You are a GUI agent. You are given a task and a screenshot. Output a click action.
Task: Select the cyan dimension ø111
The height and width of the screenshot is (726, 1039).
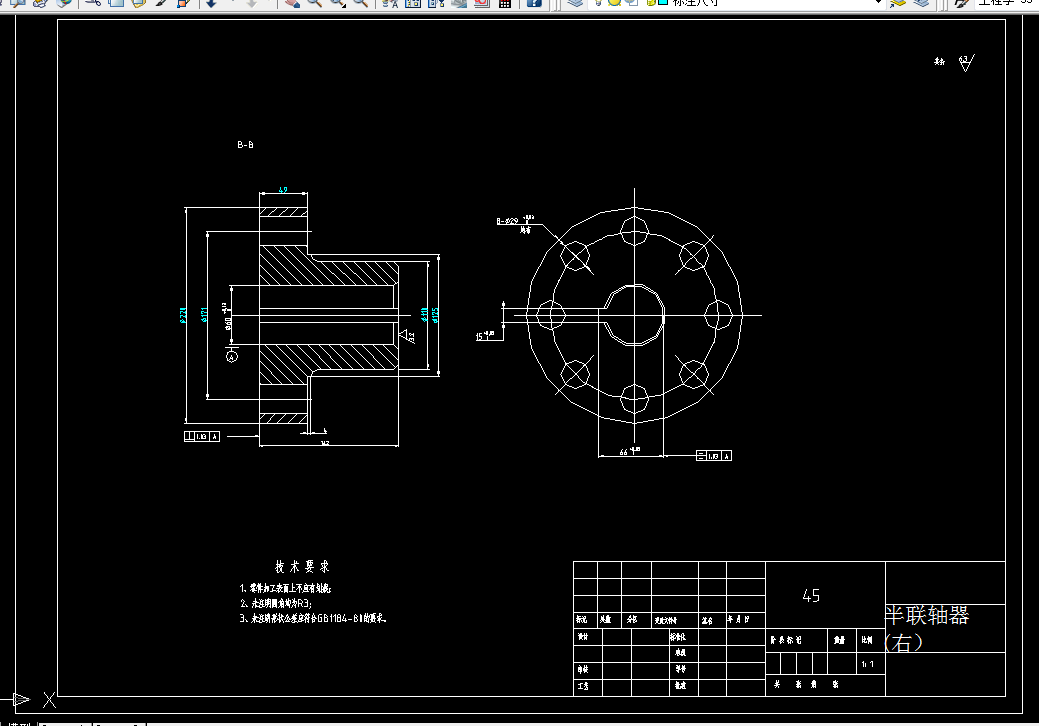423,315
